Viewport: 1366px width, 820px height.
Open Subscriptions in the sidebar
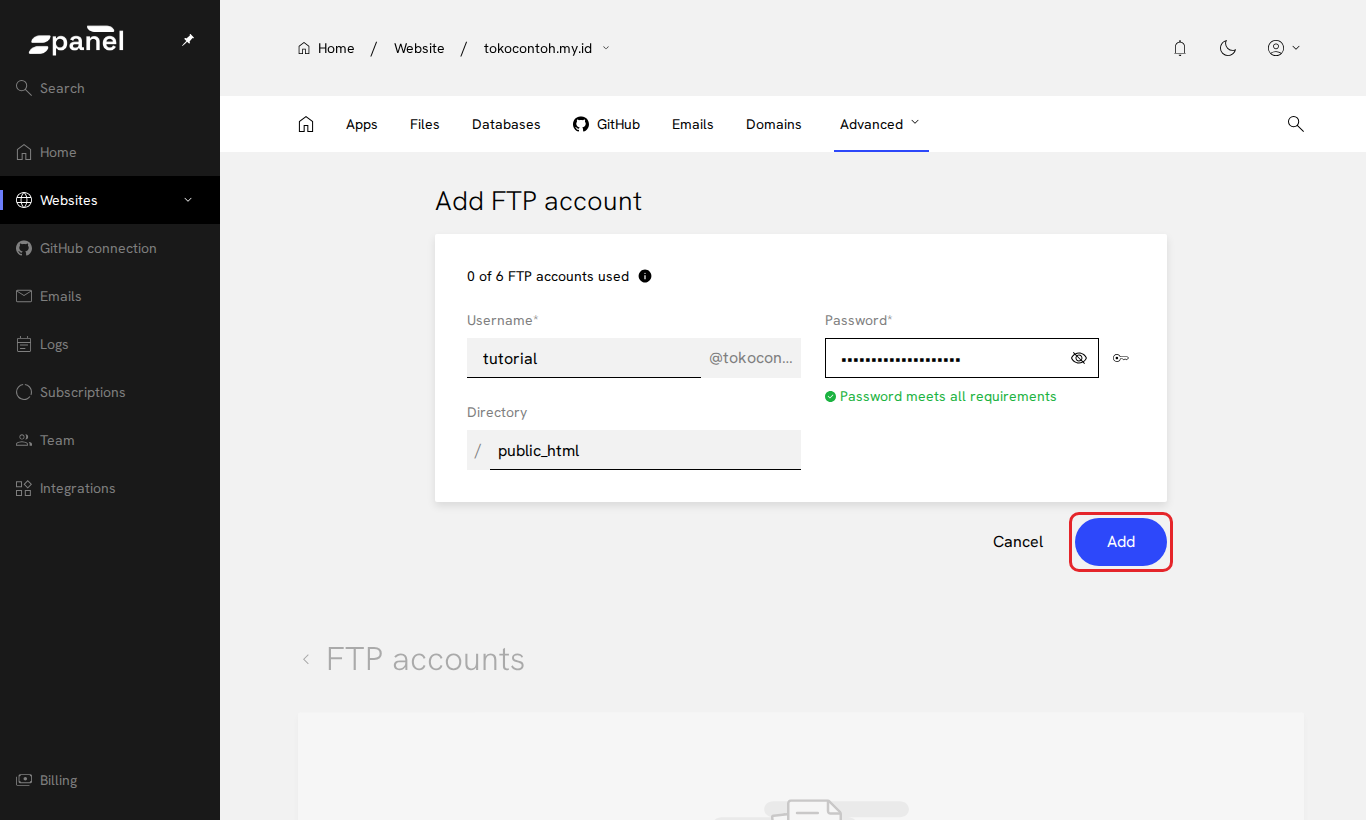(x=110, y=392)
